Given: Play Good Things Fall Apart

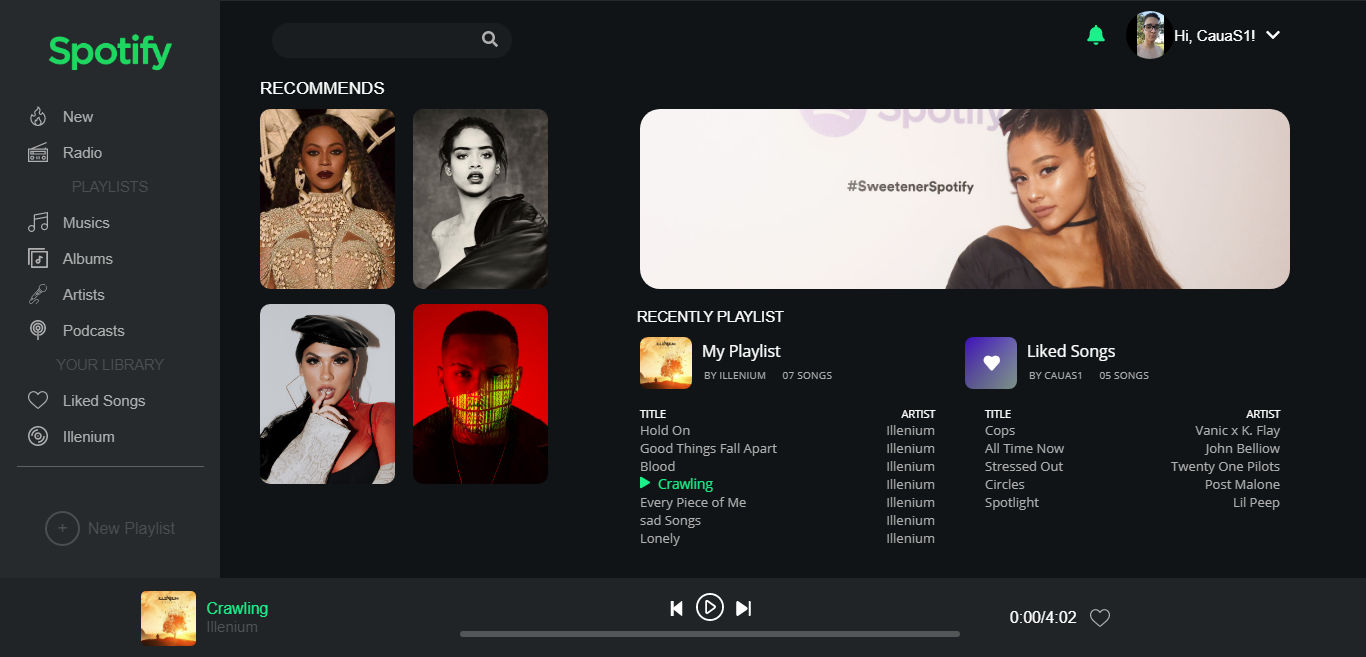Looking at the screenshot, I should tap(708, 449).
